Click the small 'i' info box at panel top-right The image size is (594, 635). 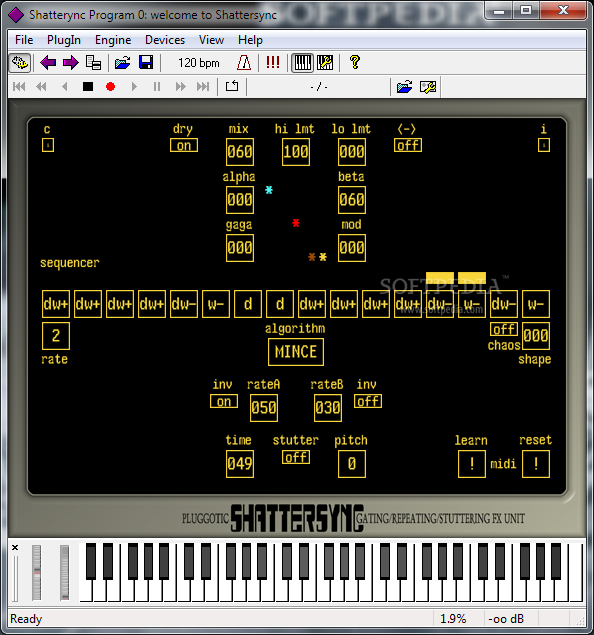544,145
